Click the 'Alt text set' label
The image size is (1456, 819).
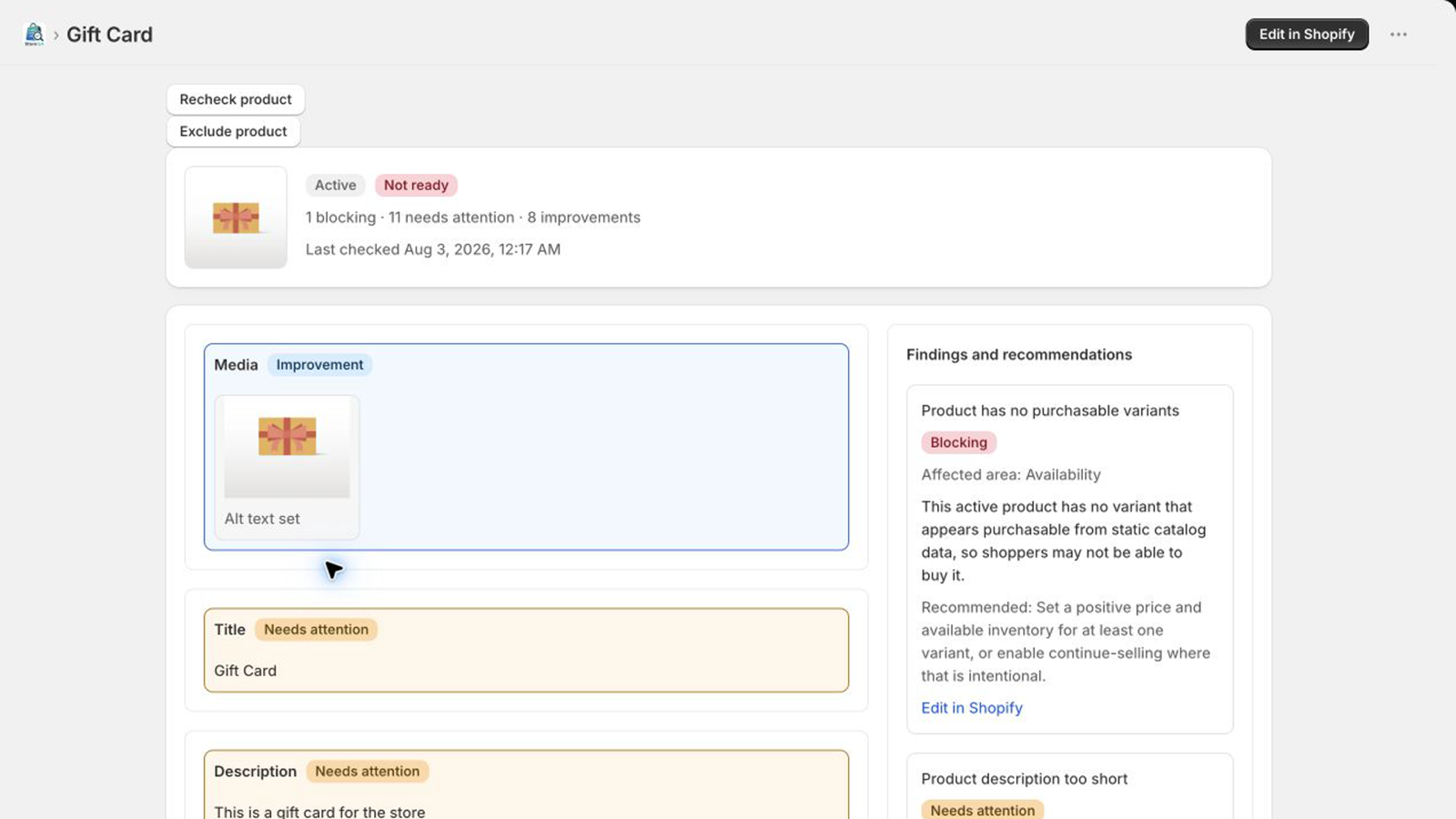point(262,519)
